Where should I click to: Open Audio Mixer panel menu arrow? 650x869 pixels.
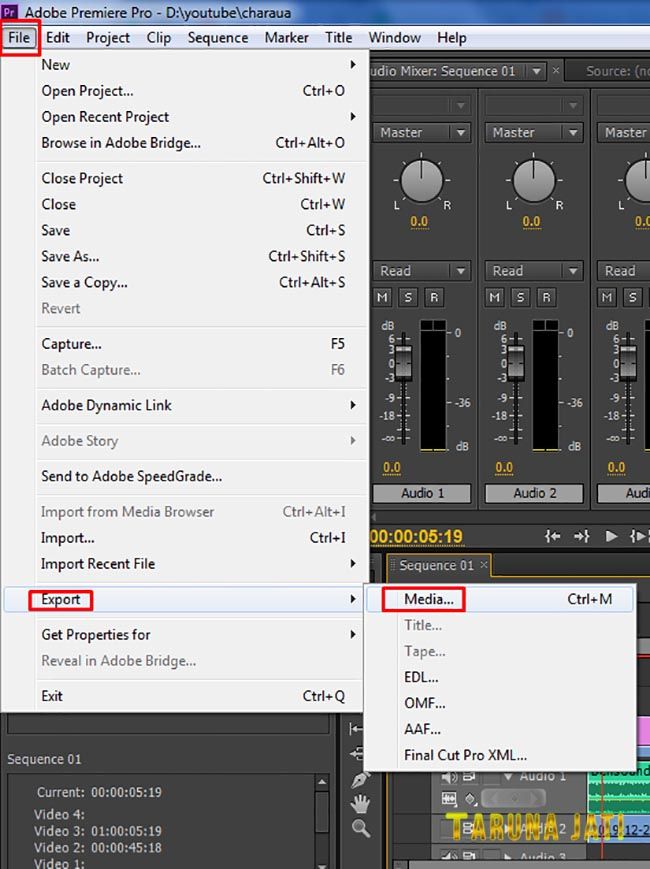pyautogui.click(x=536, y=71)
